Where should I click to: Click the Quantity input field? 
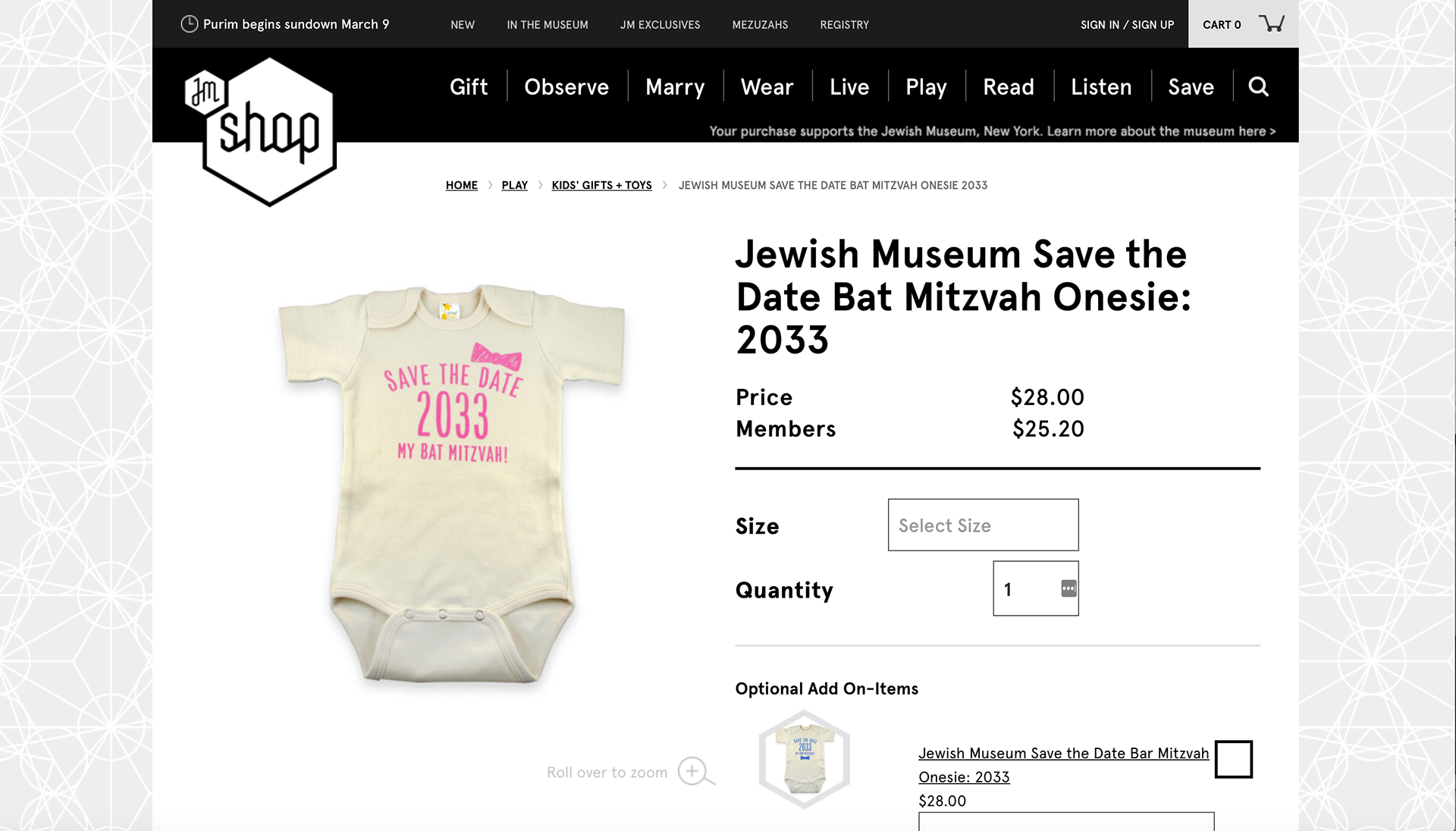point(1025,589)
